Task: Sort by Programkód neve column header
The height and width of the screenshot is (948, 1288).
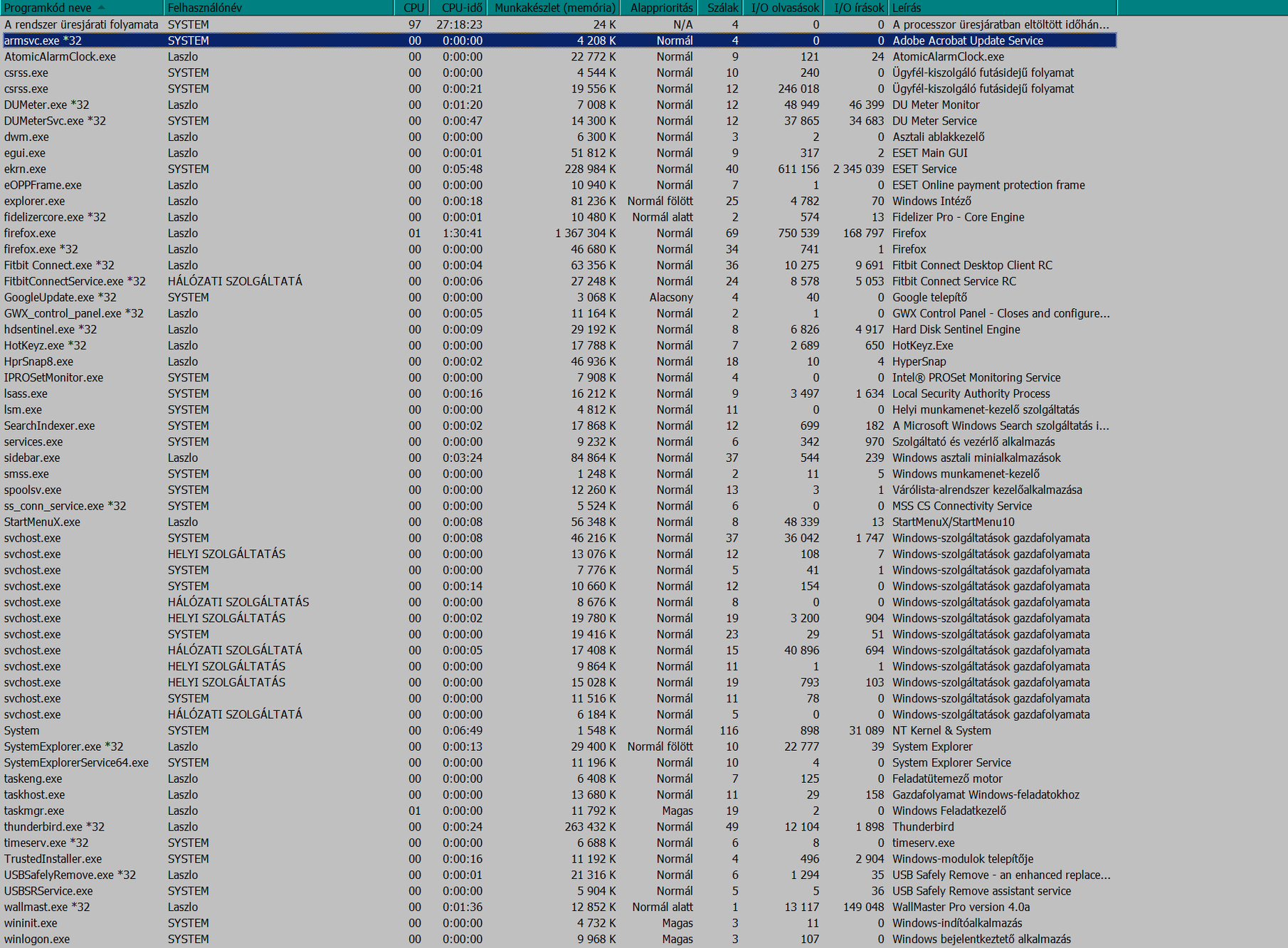Action: click(x=82, y=8)
